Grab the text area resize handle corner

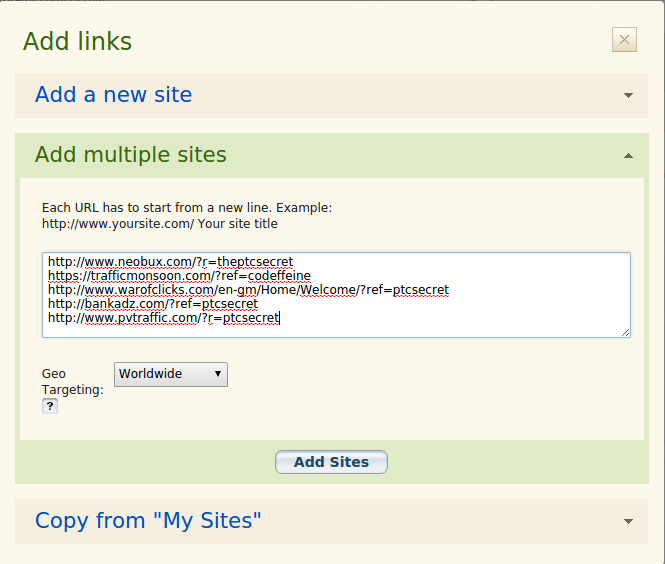click(x=626, y=333)
